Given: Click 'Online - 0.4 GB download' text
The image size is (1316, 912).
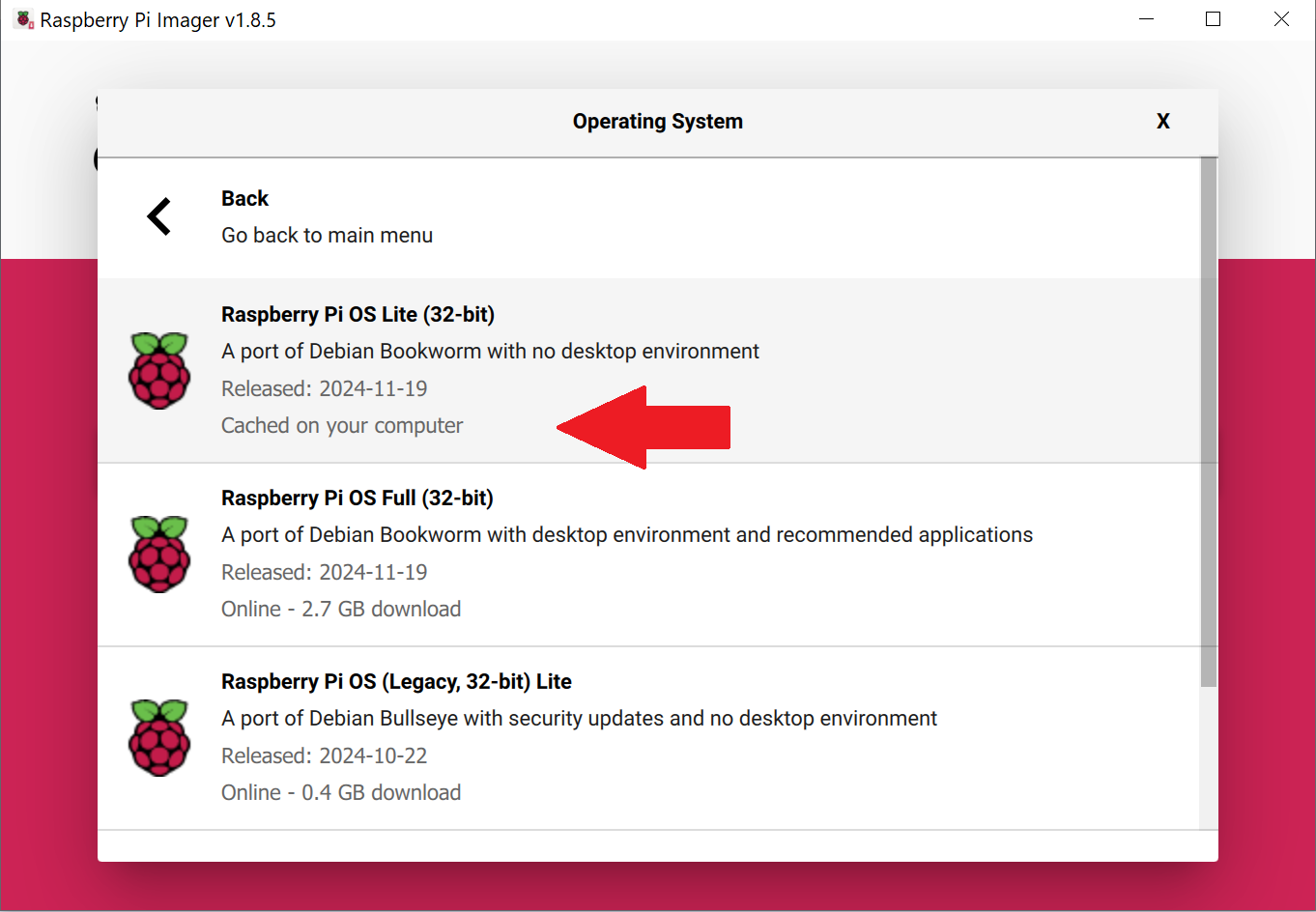Looking at the screenshot, I should (341, 793).
